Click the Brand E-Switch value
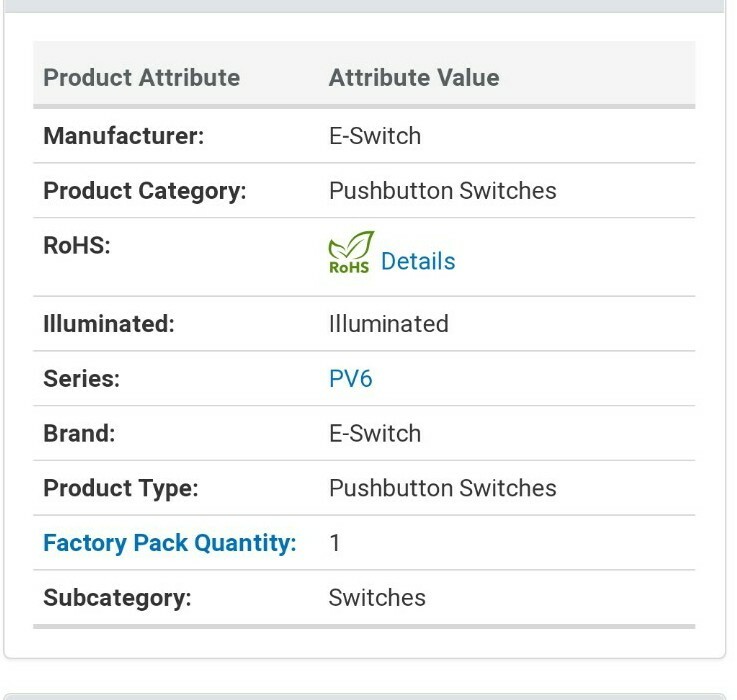The width and height of the screenshot is (737, 700). tap(375, 433)
